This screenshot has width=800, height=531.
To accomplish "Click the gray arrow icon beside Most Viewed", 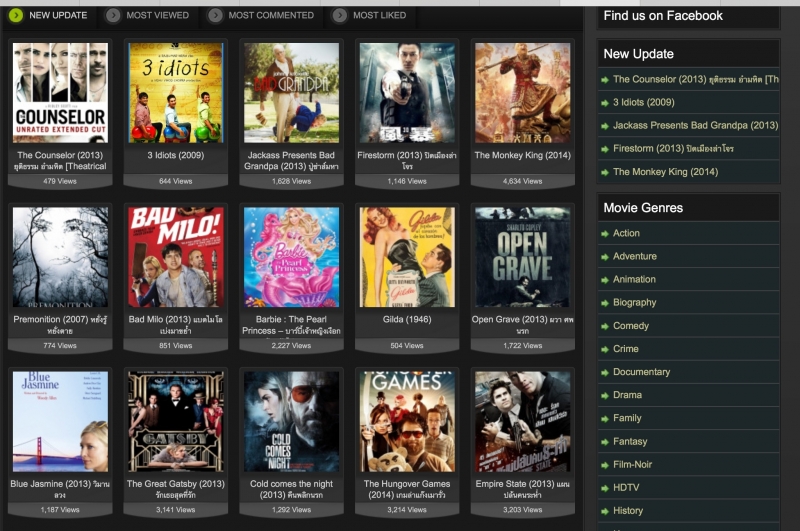I will [x=113, y=15].
